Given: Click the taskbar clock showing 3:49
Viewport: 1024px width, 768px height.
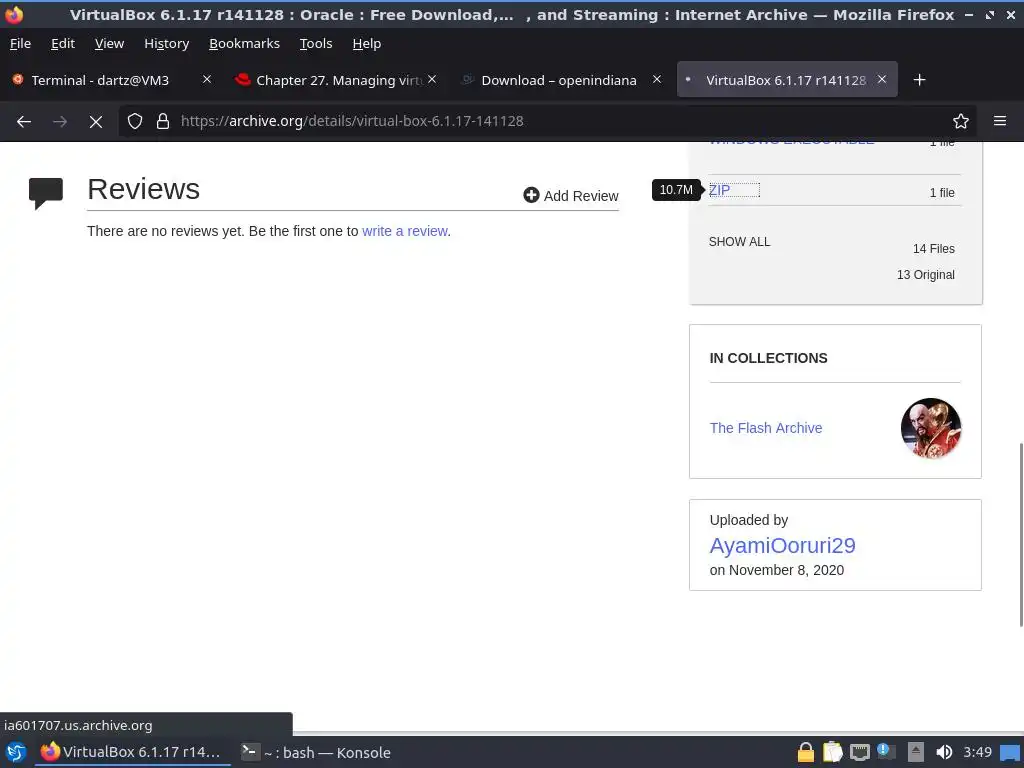Looking at the screenshot, I should pos(977,752).
